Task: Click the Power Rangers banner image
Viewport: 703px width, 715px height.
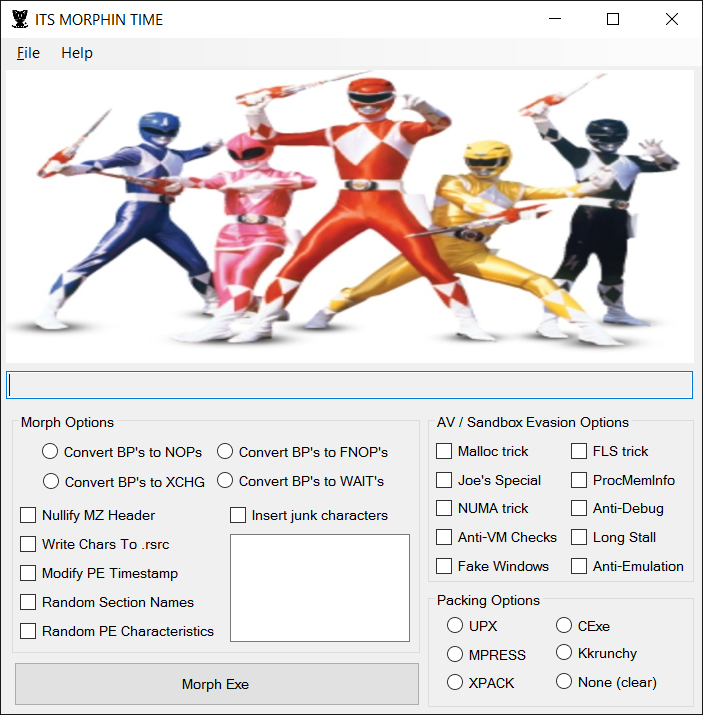Action: [x=350, y=216]
